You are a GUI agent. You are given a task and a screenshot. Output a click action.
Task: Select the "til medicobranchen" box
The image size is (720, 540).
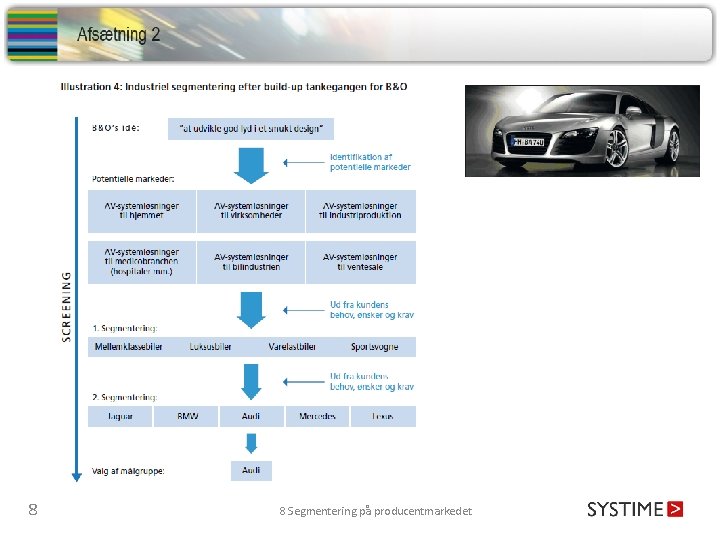(x=142, y=262)
